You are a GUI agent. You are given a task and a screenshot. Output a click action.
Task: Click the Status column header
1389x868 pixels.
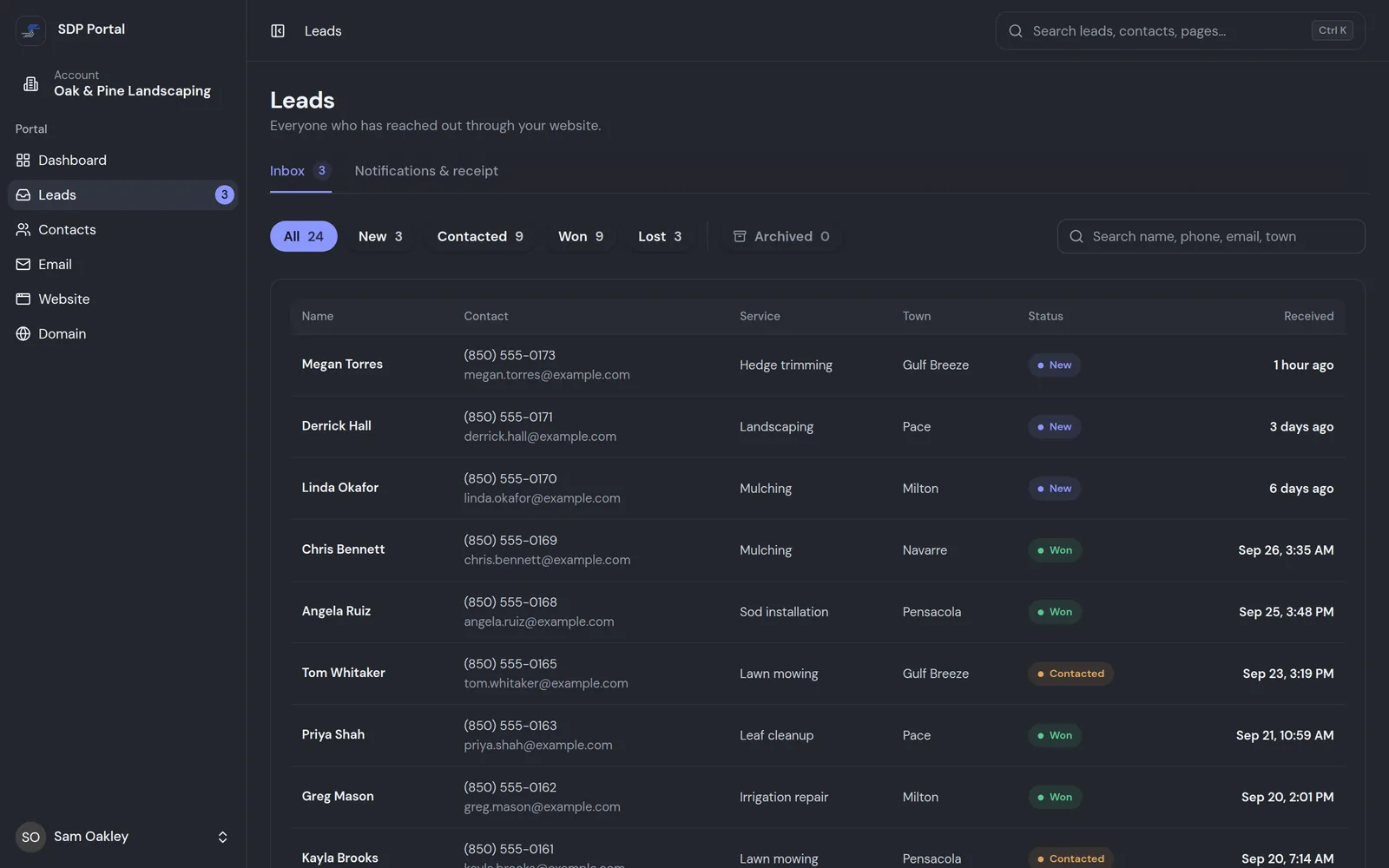[x=1045, y=317]
